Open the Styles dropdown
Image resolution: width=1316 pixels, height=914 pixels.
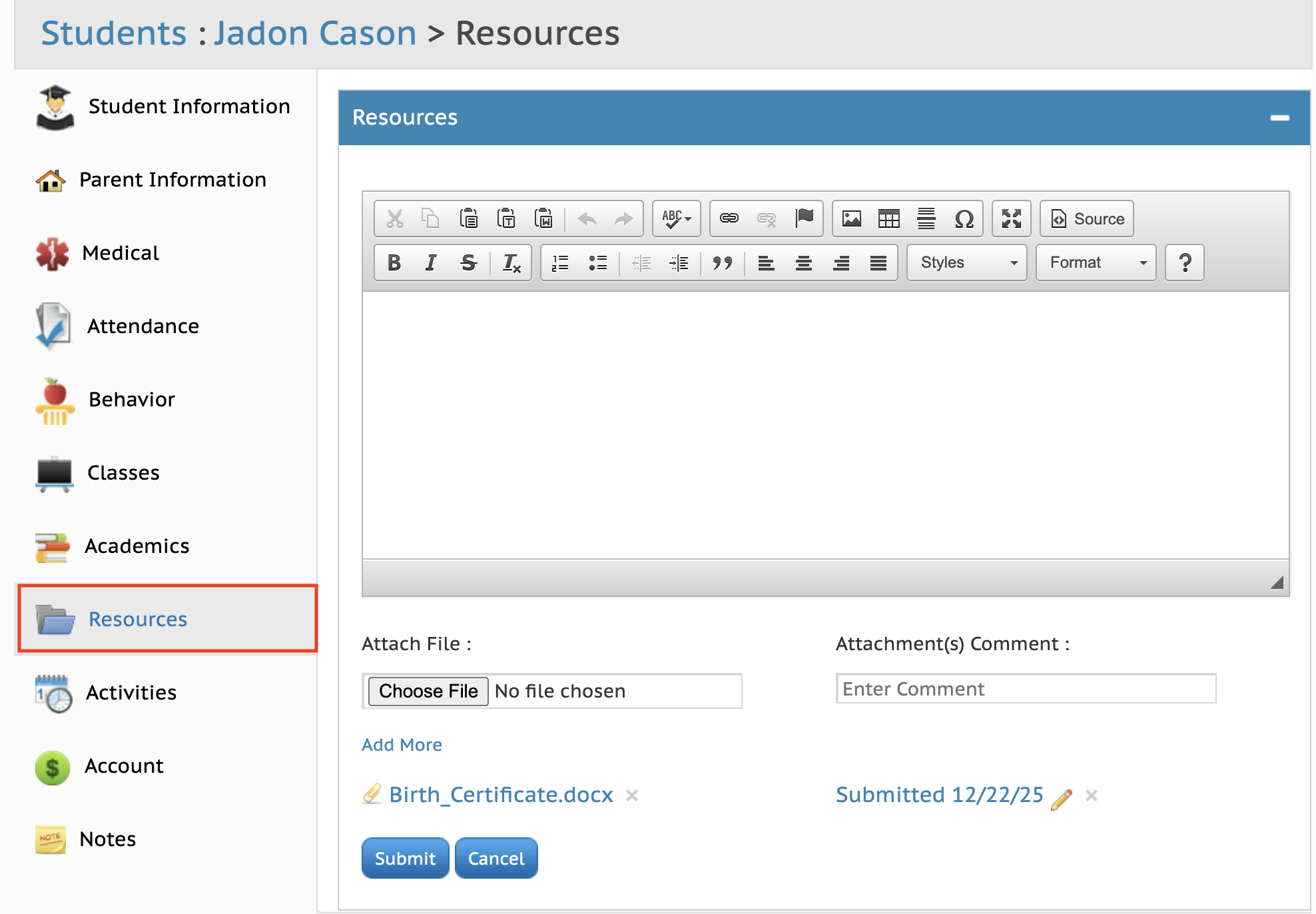966,263
